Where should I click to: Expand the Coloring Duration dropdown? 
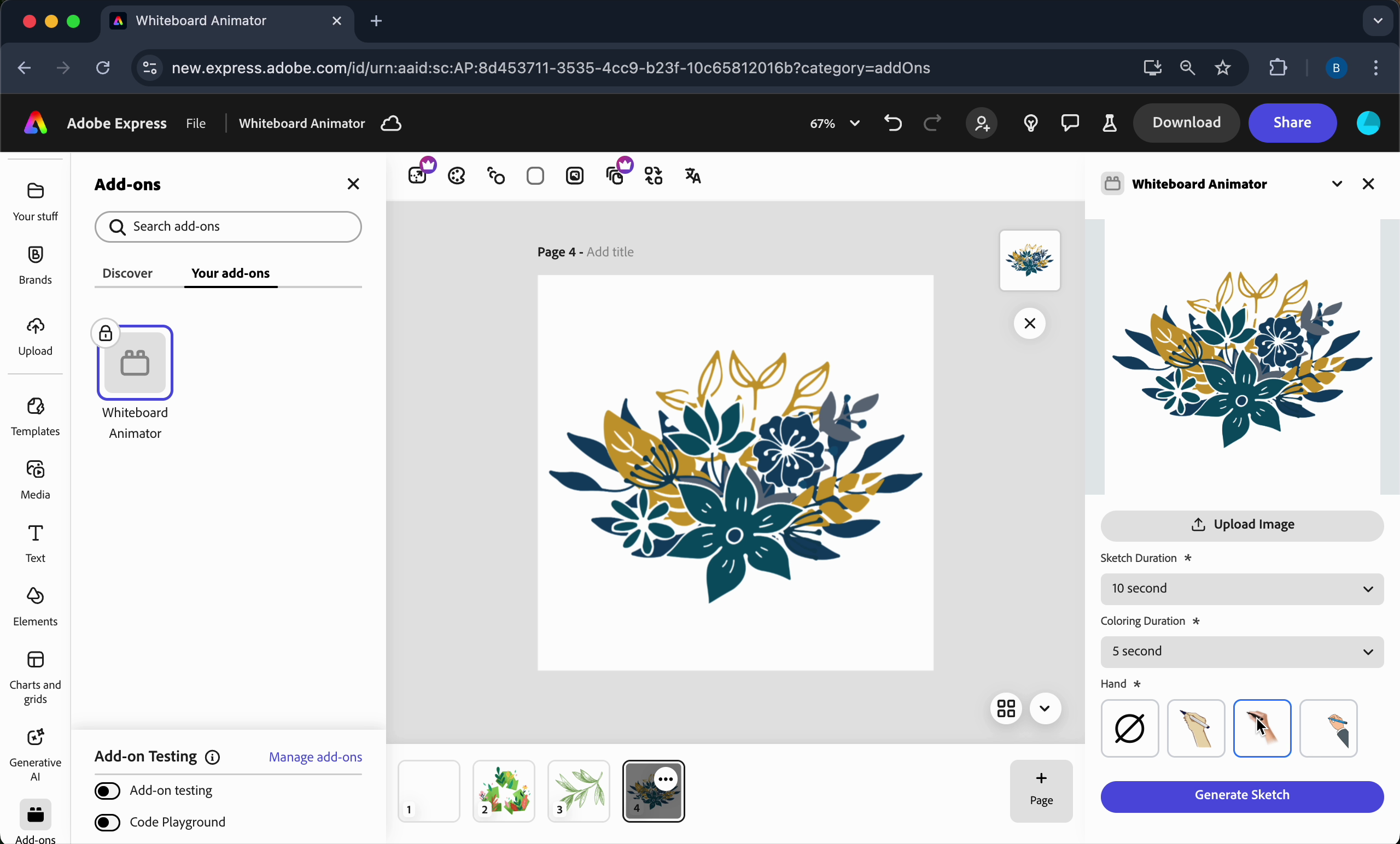click(x=1241, y=652)
